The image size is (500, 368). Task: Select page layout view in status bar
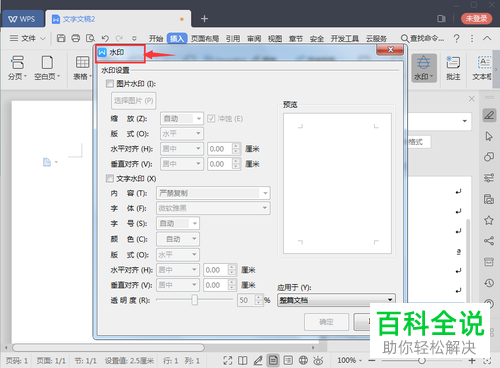tap(273, 360)
